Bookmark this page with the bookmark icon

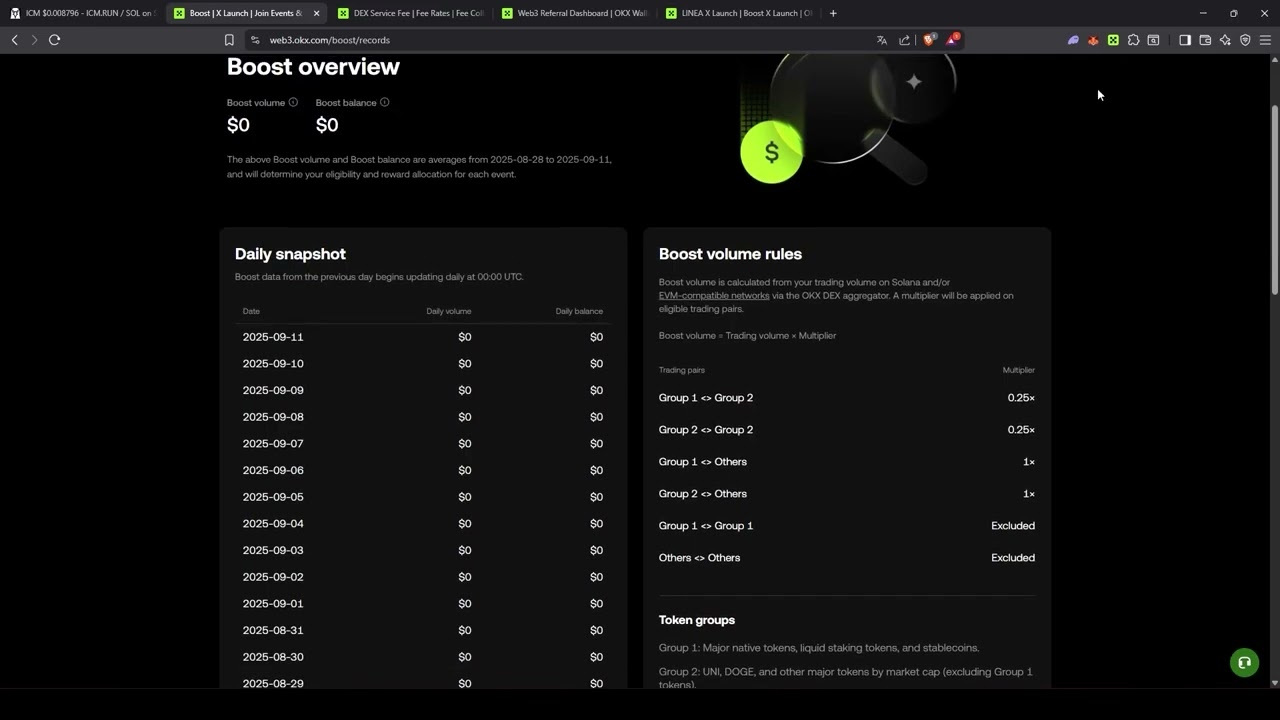point(229,40)
